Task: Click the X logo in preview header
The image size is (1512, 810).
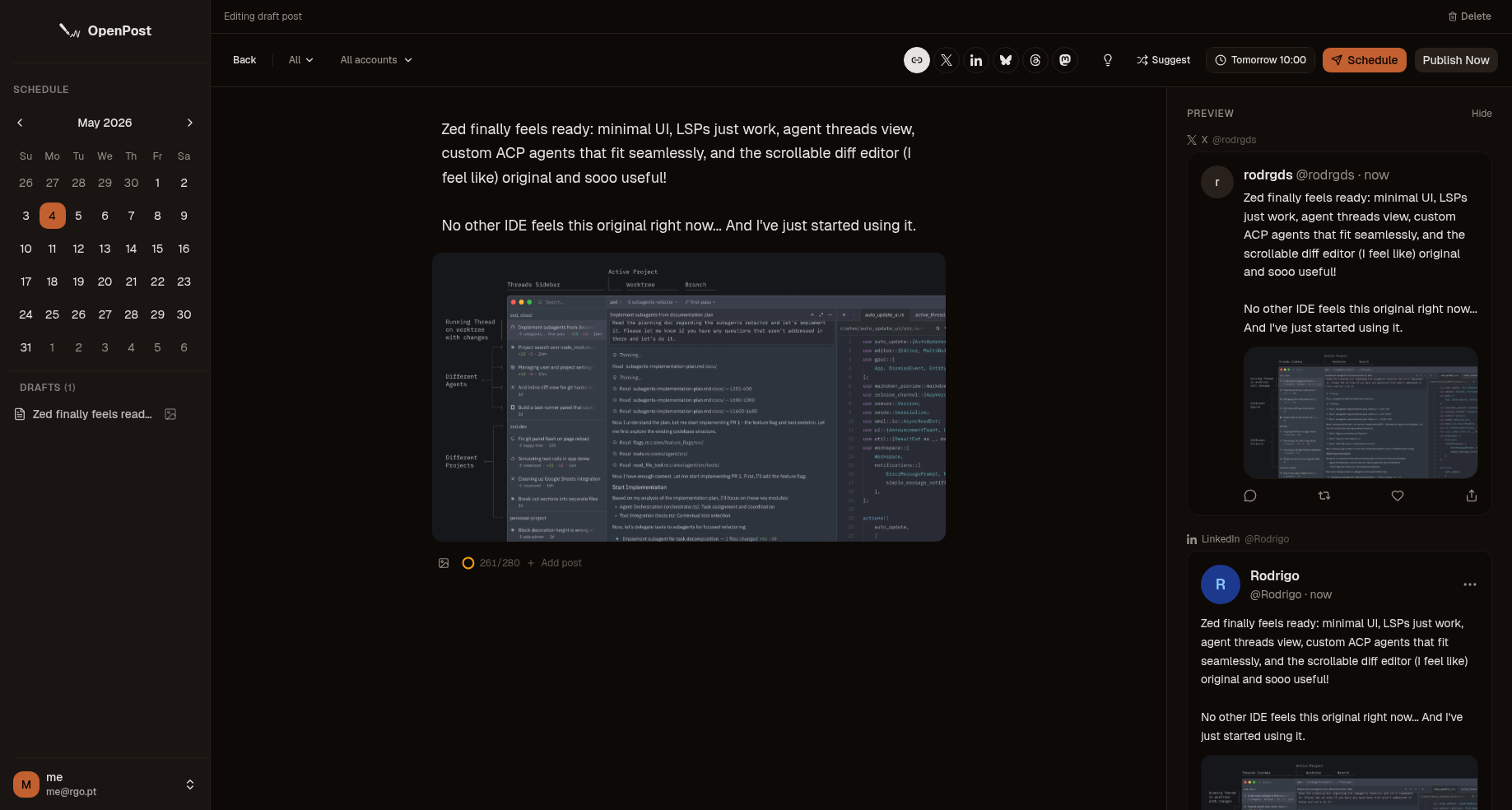Action: (x=1192, y=140)
